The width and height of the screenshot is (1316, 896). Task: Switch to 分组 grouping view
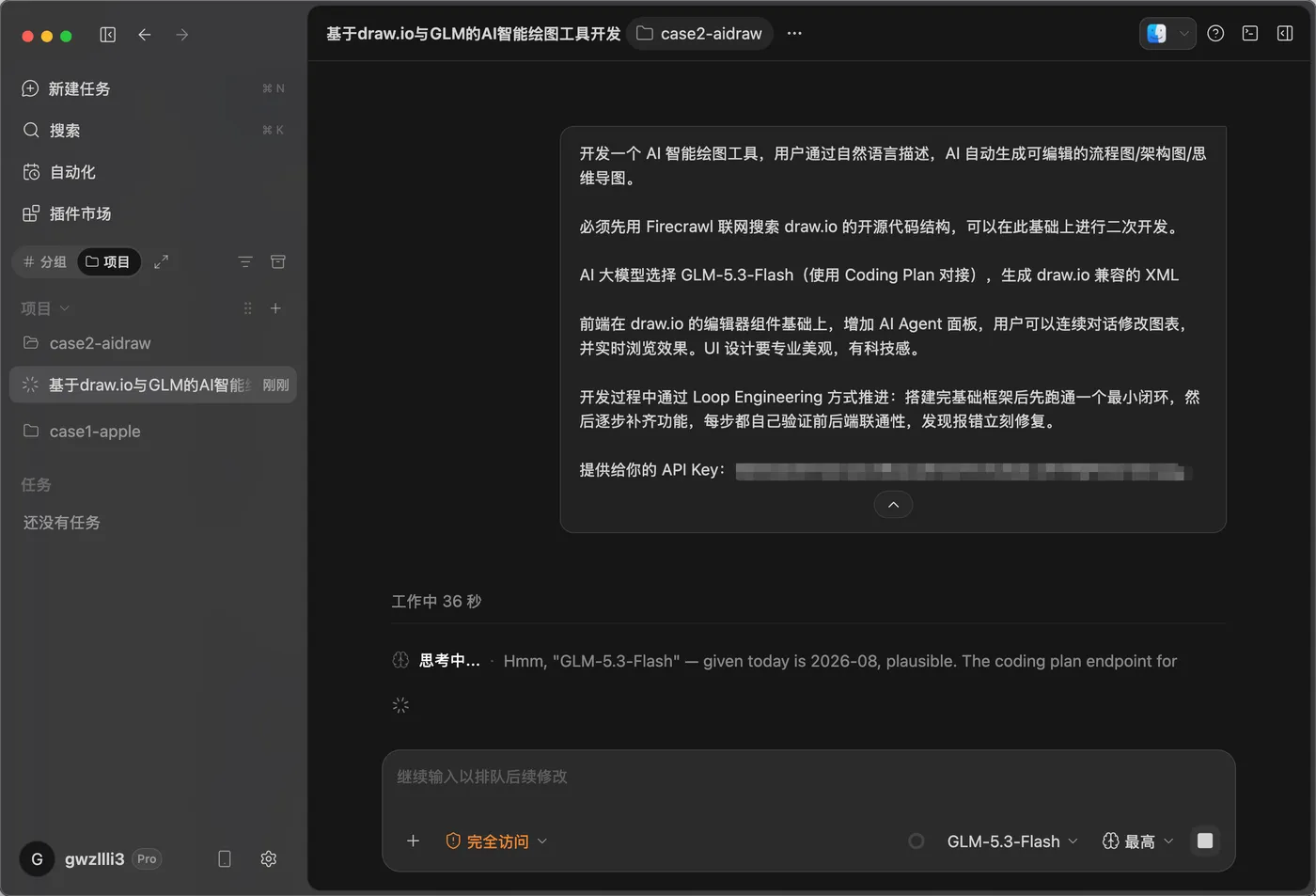click(45, 261)
